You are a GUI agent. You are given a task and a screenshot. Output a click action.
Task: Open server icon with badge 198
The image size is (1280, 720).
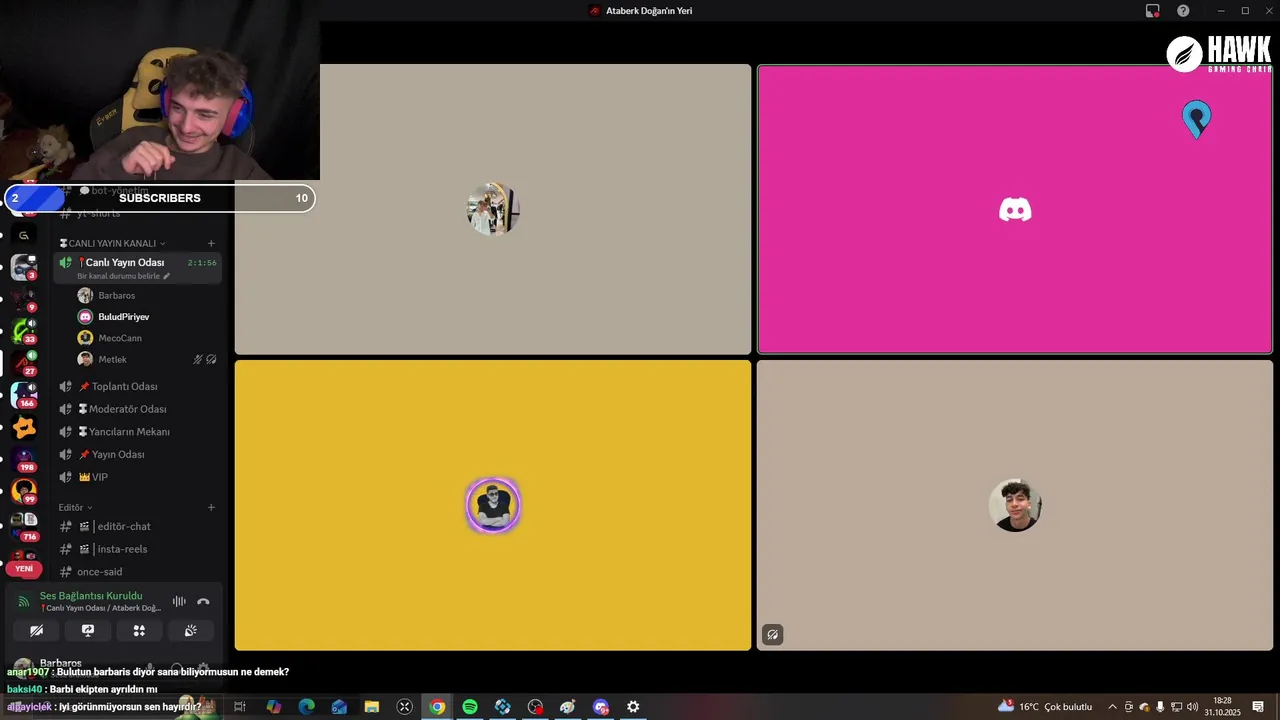click(x=24, y=459)
